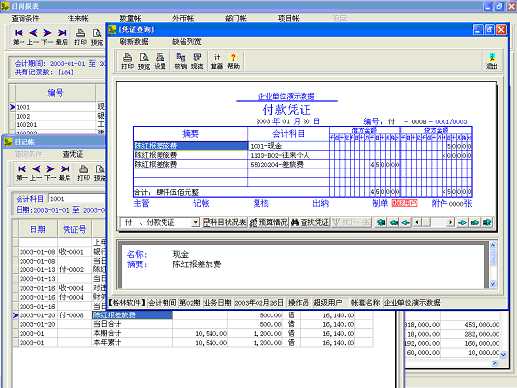
Task: Click the voucher scrollbar's left arrow
Action: [x=417, y=222]
